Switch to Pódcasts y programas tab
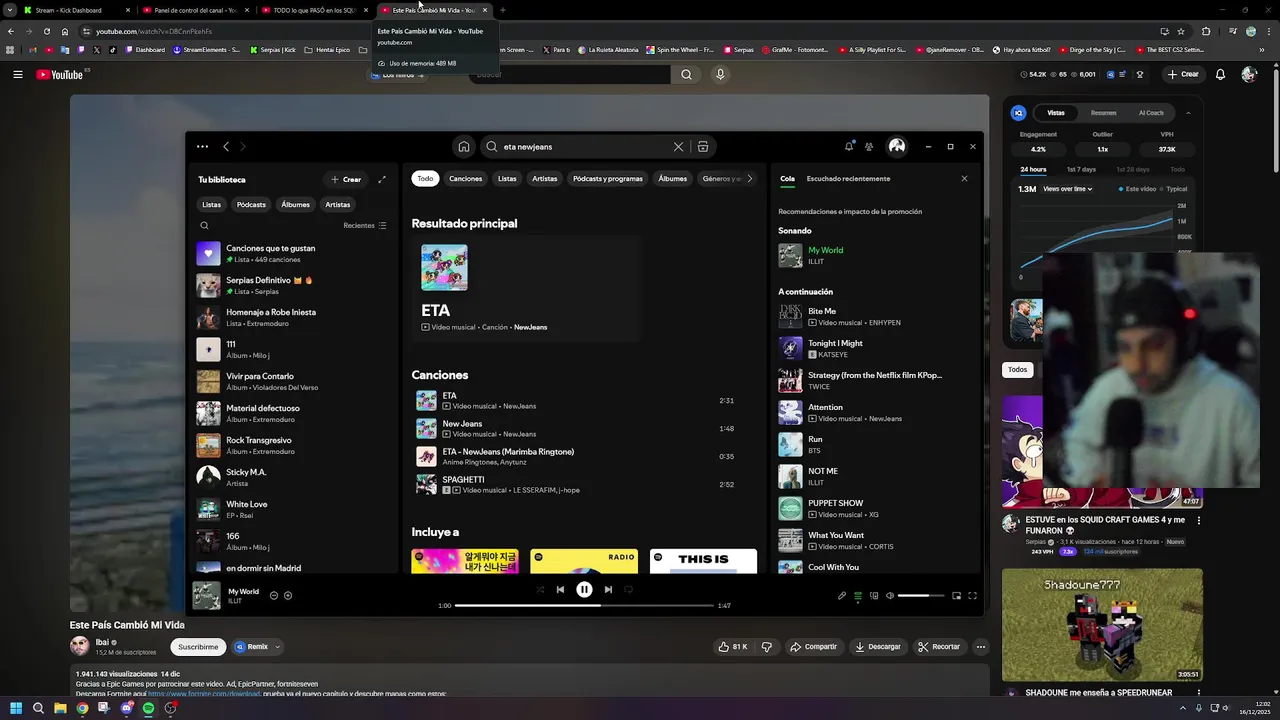The height and width of the screenshot is (720, 1280). point(608,179)
